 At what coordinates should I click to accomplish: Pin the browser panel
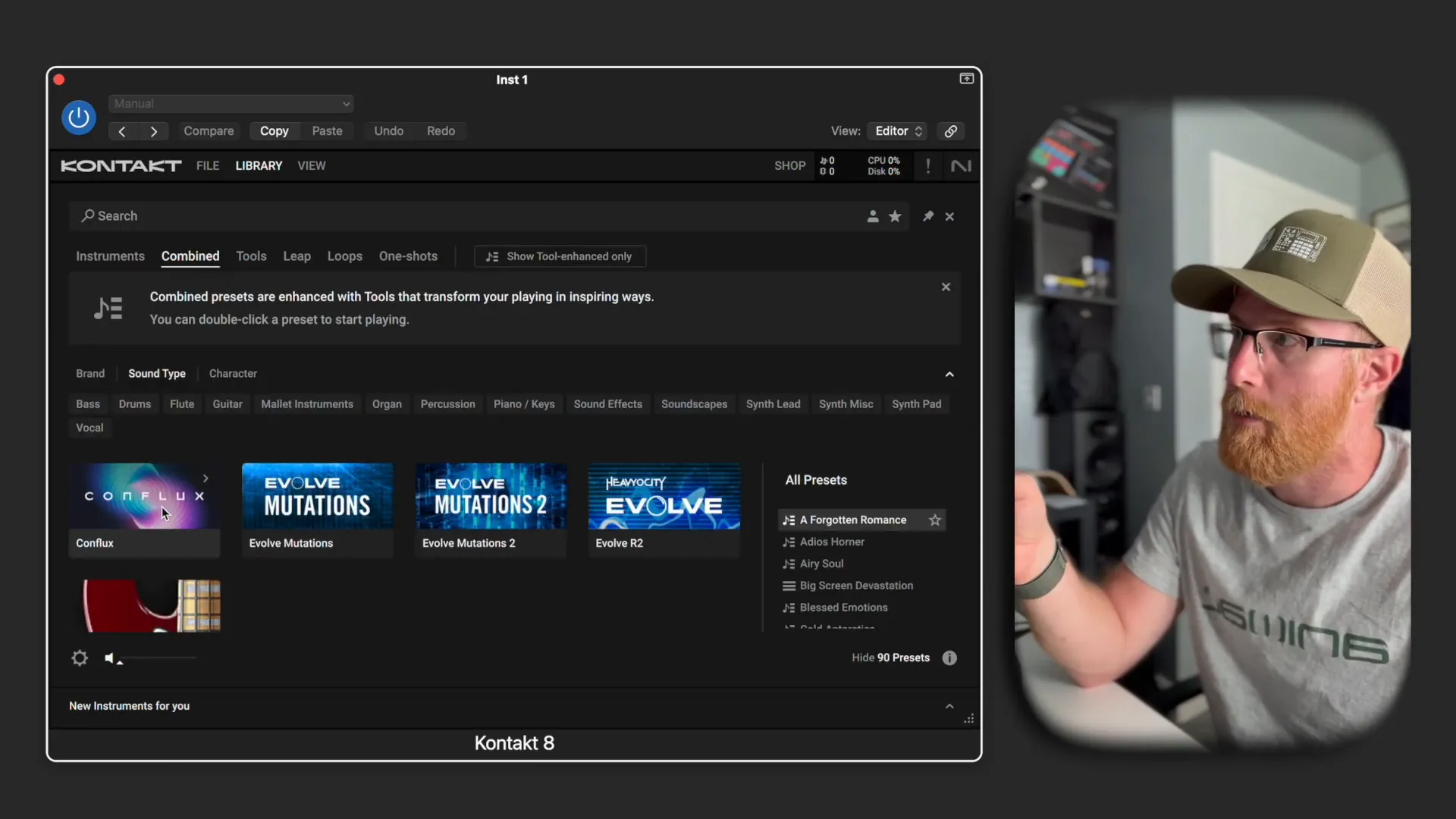(927, 216)
